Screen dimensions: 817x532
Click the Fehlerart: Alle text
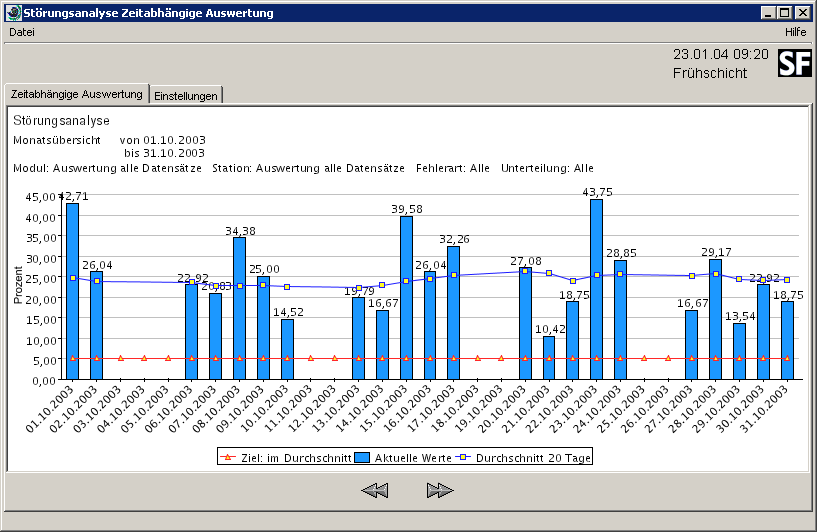pos(453,168)
